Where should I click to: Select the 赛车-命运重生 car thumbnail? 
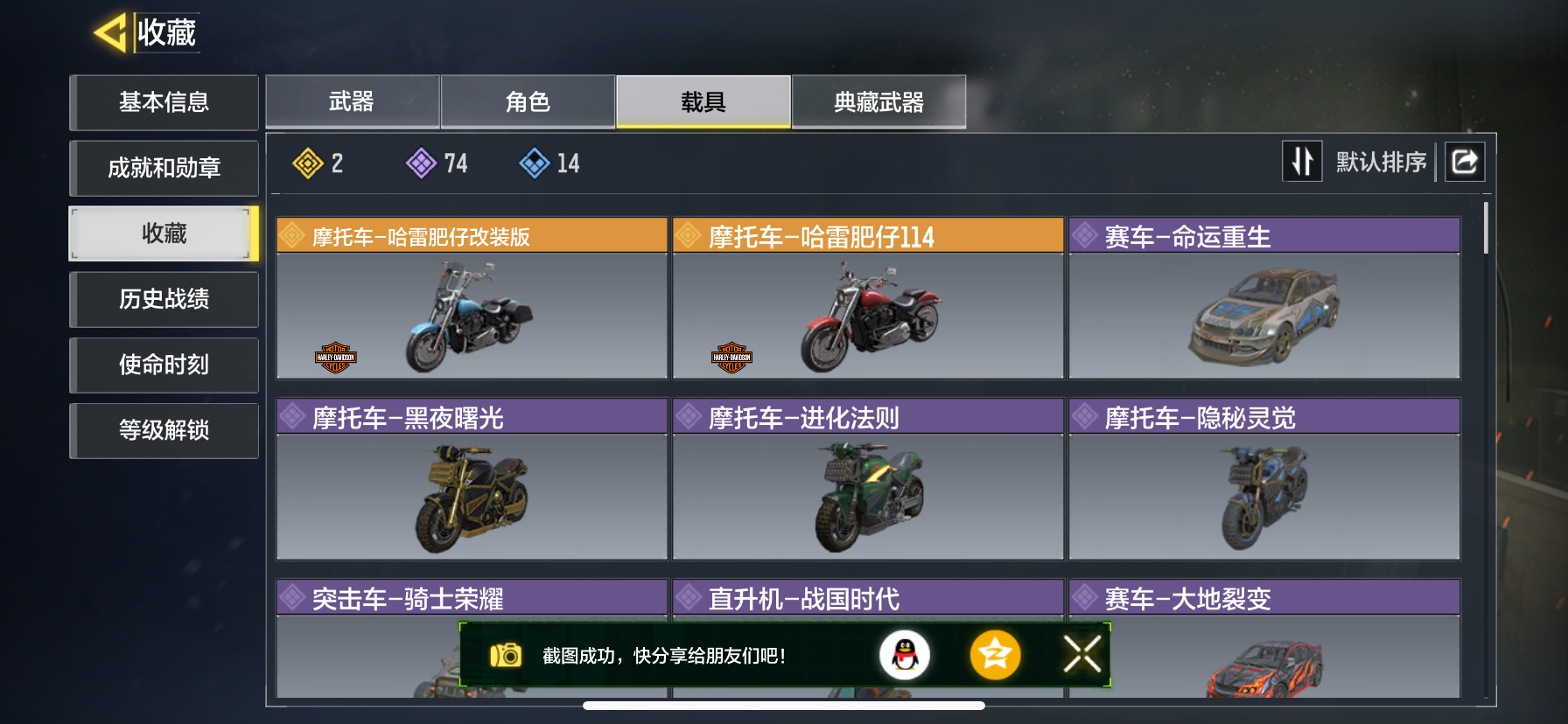pyautogui.click(x=1264, y=316)
